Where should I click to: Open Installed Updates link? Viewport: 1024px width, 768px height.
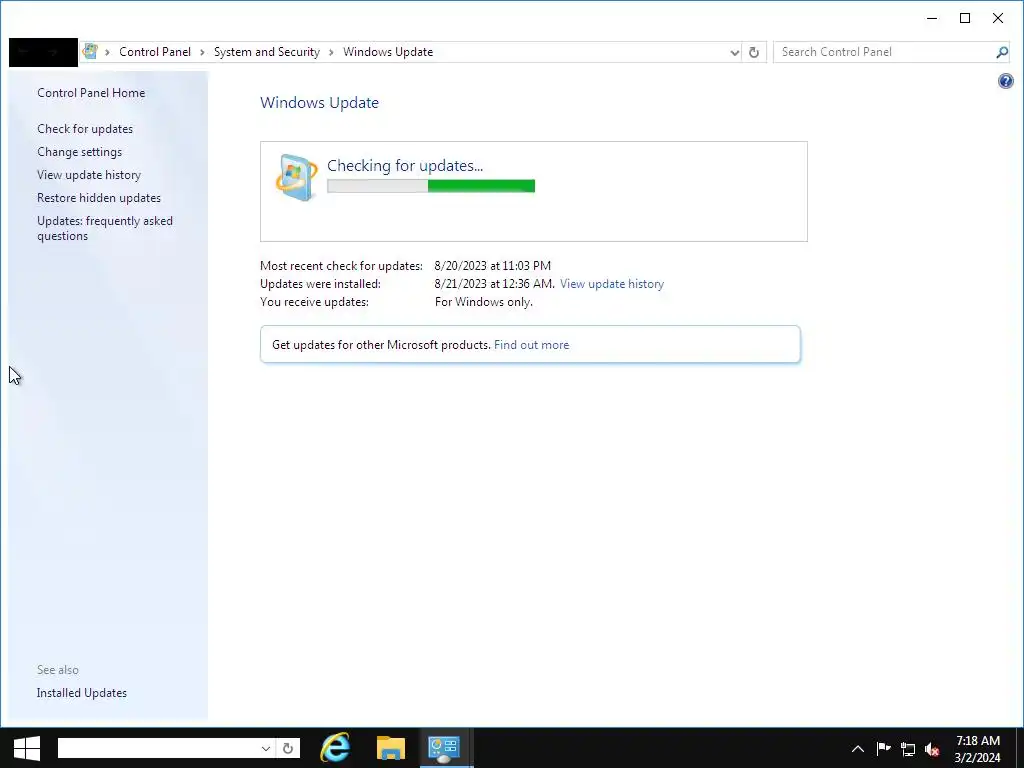pos(82,693)
